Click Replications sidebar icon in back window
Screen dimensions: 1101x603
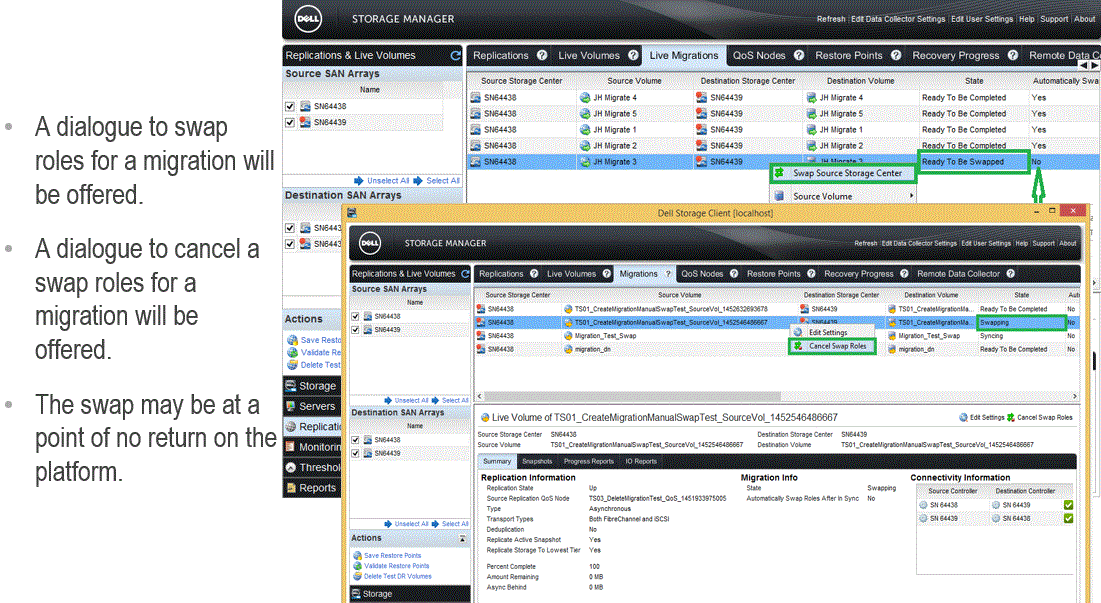[x=291, y=426]
